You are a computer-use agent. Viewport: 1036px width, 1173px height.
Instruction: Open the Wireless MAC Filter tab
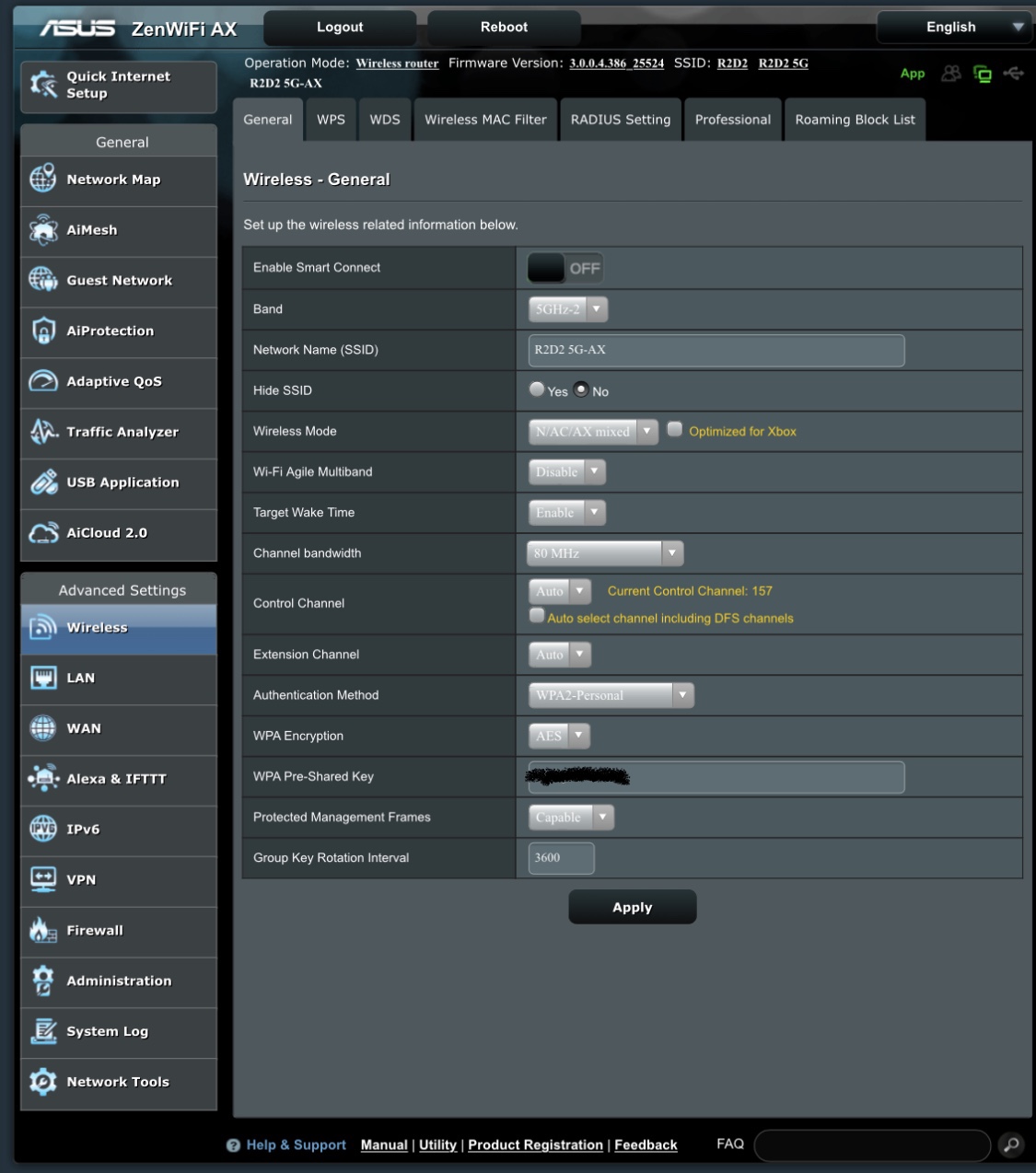click(x=485, y=120)
